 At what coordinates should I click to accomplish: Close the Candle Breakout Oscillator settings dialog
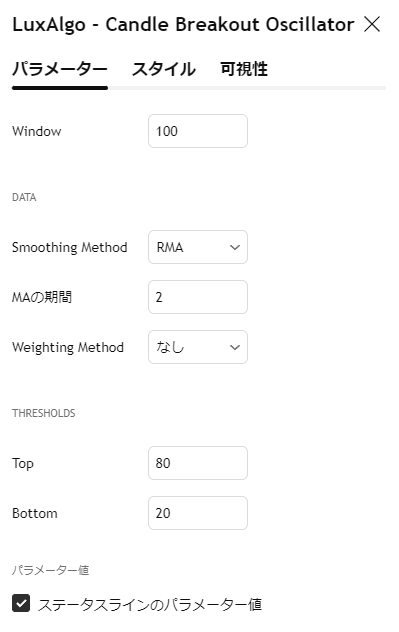[372, 24]
